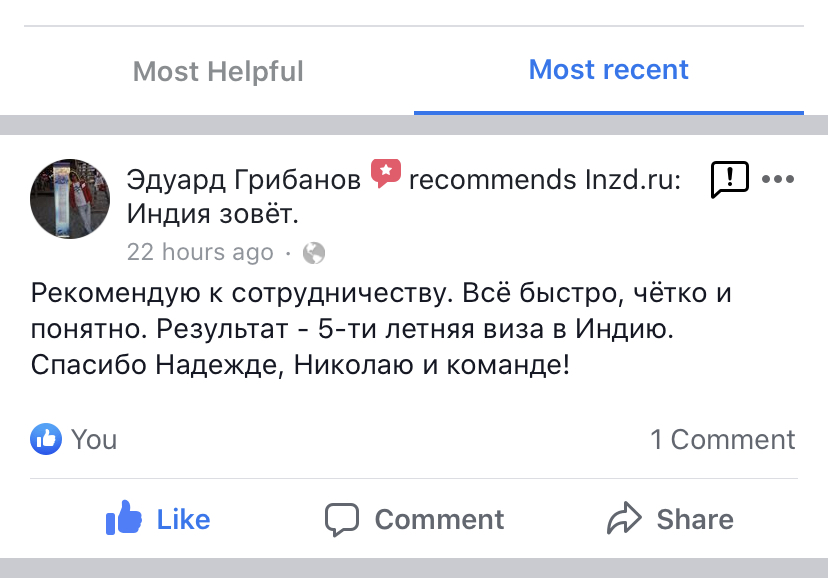Switch to the Most Helpful tab
Viewport: 828px width, 586px height.
point(218,72)
